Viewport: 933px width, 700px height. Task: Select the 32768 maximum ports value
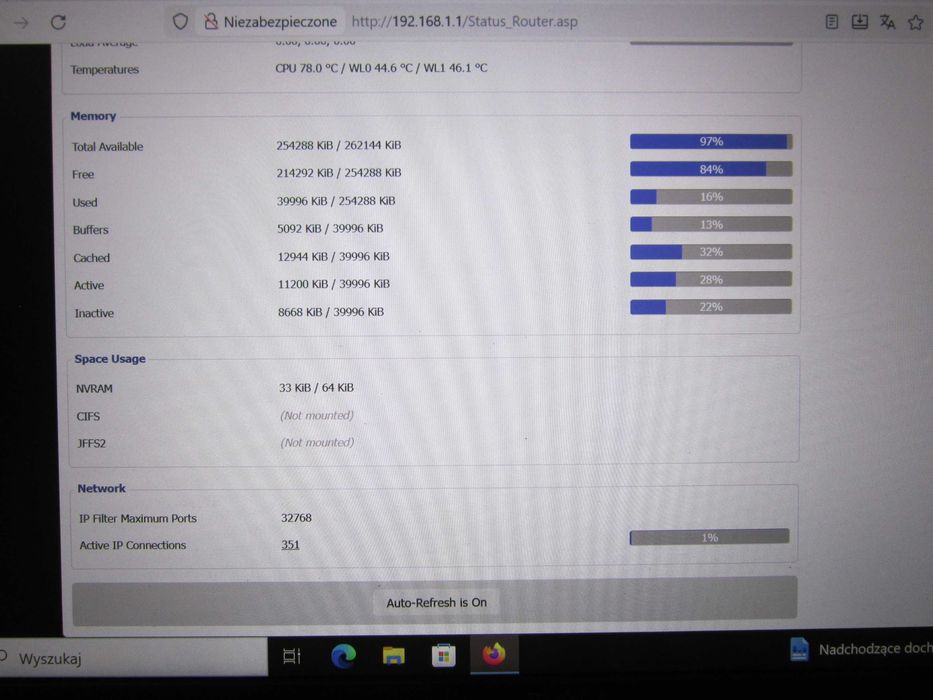pos(296,517)
